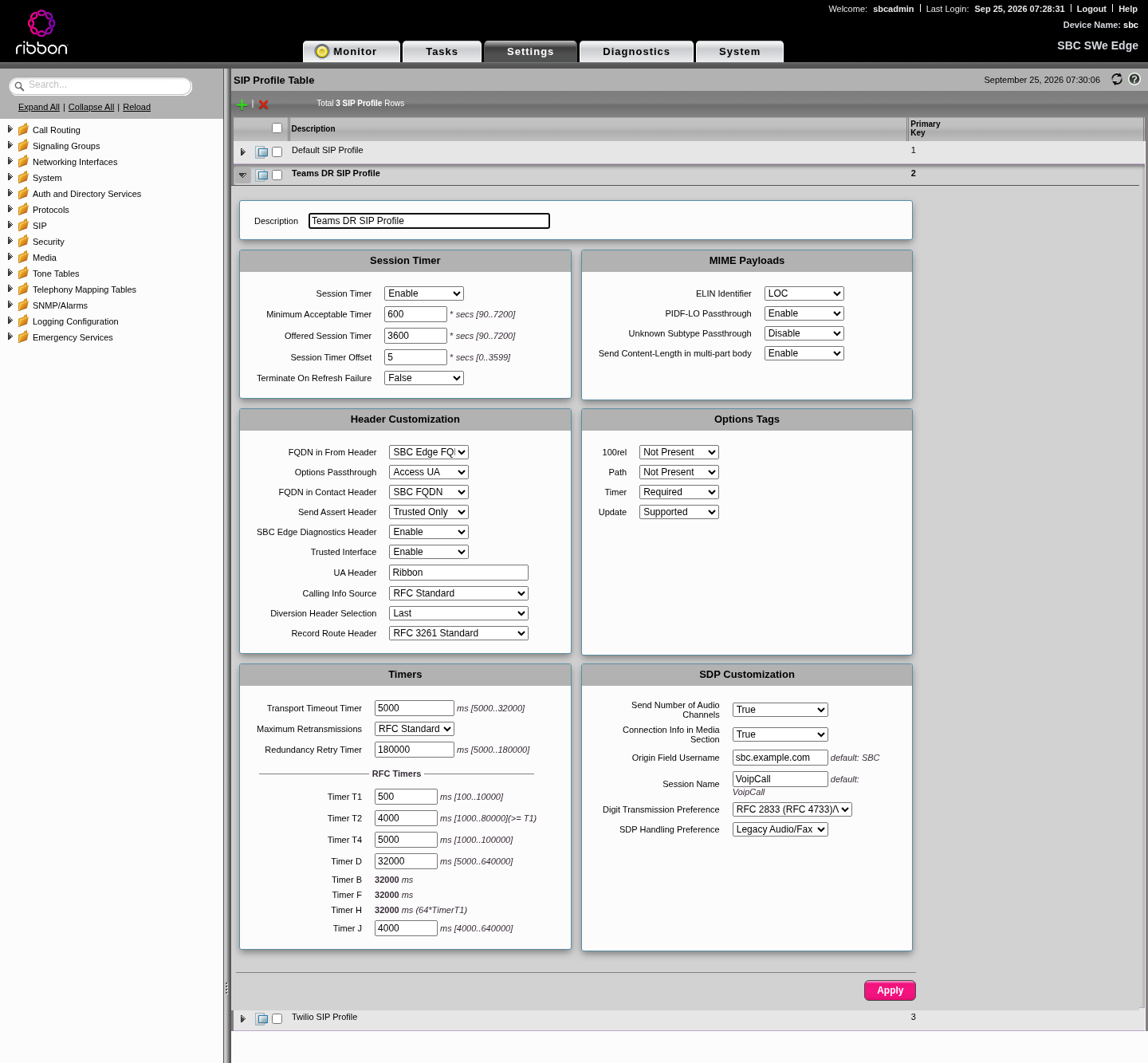Viewport: 1148px width, 1063px height.
Task: Click the Auth and Directory Services folder icon
Action: [23, 193]
